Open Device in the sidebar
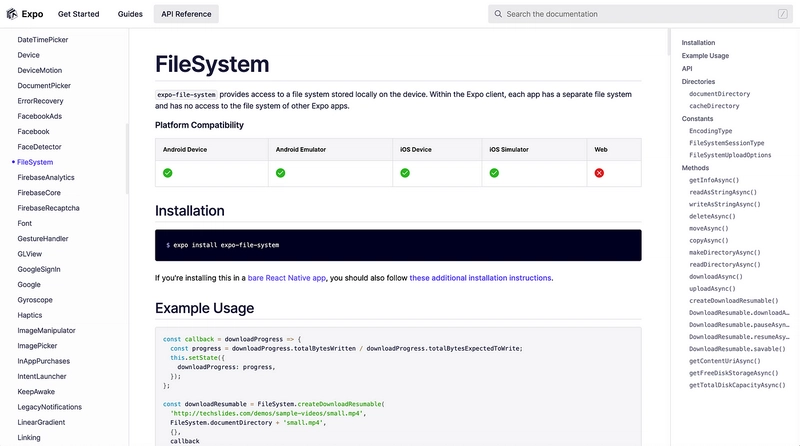 (x=29, y=55)
